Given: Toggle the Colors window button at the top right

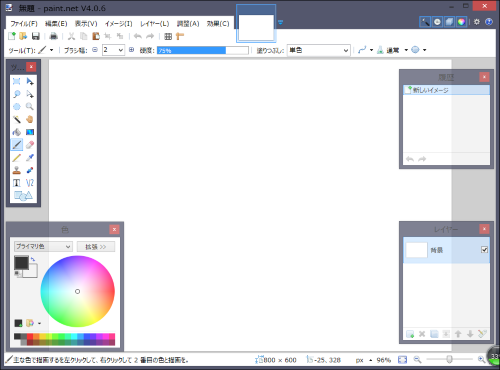Looking at the screenshot, I should click(x=461, y=22).
